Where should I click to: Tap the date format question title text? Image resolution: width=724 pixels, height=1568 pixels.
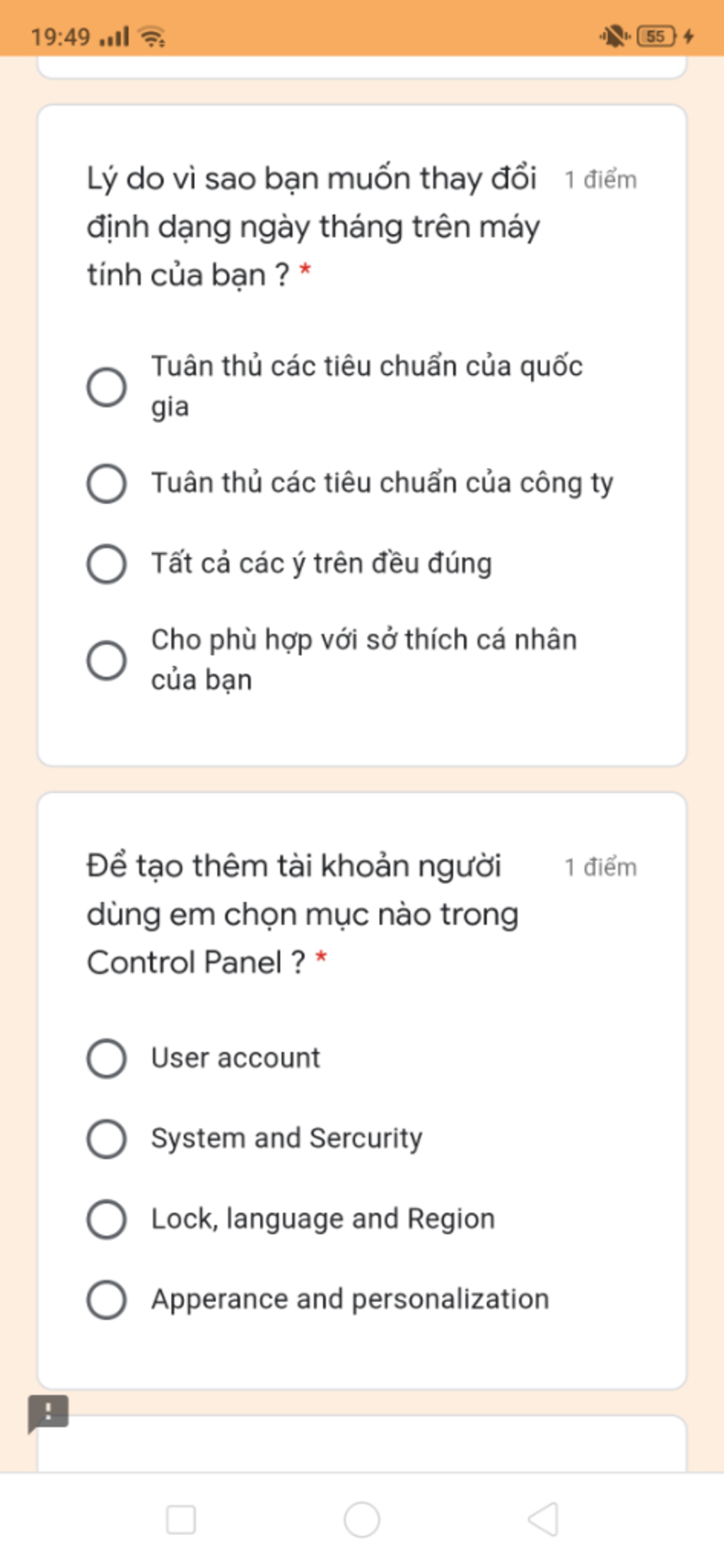[312, 226]
